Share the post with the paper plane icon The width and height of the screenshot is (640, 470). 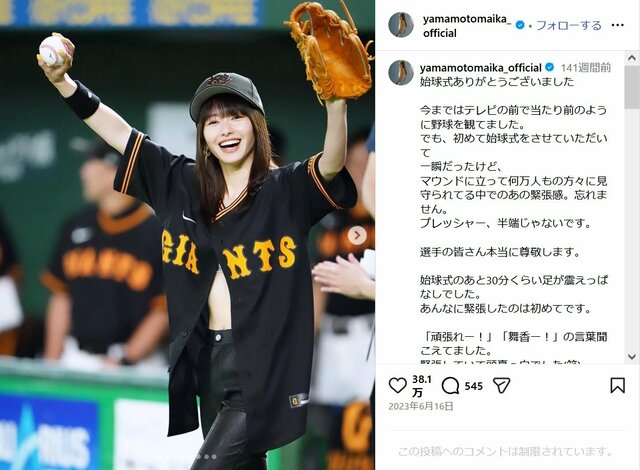point(502,386)
